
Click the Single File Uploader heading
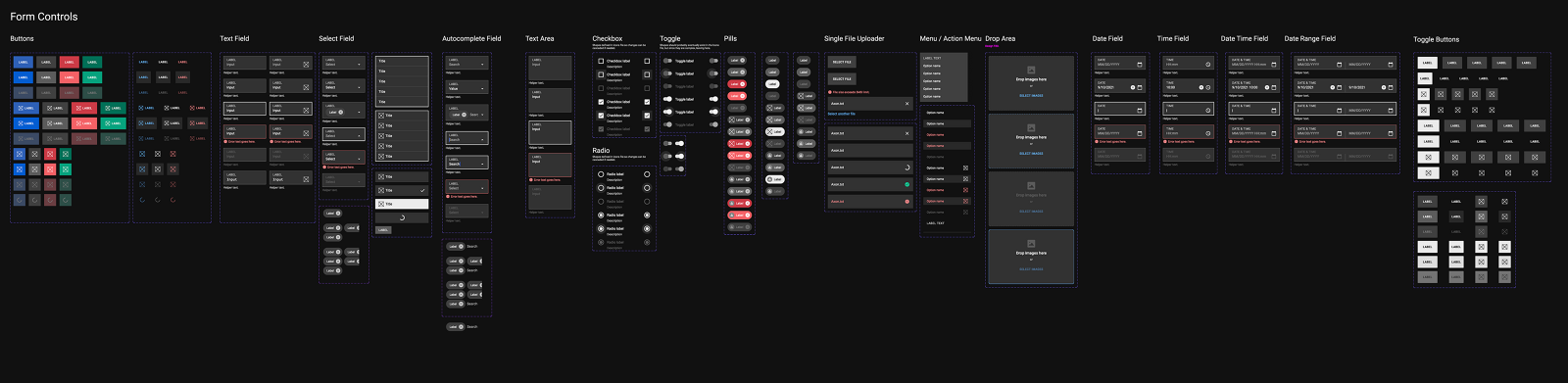pos(854,38)
